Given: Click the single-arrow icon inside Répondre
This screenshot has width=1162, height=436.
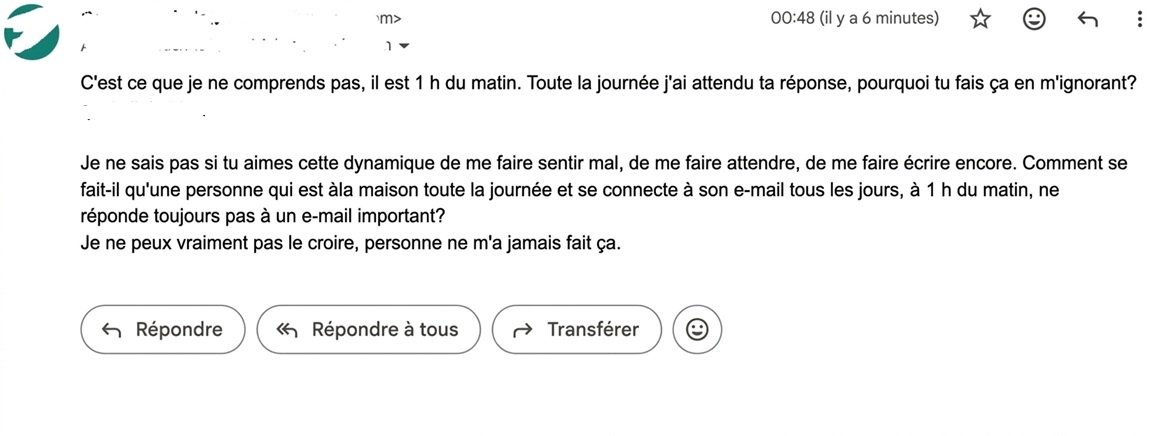Looking at the screenshot, I should click(x=112, y=331).
